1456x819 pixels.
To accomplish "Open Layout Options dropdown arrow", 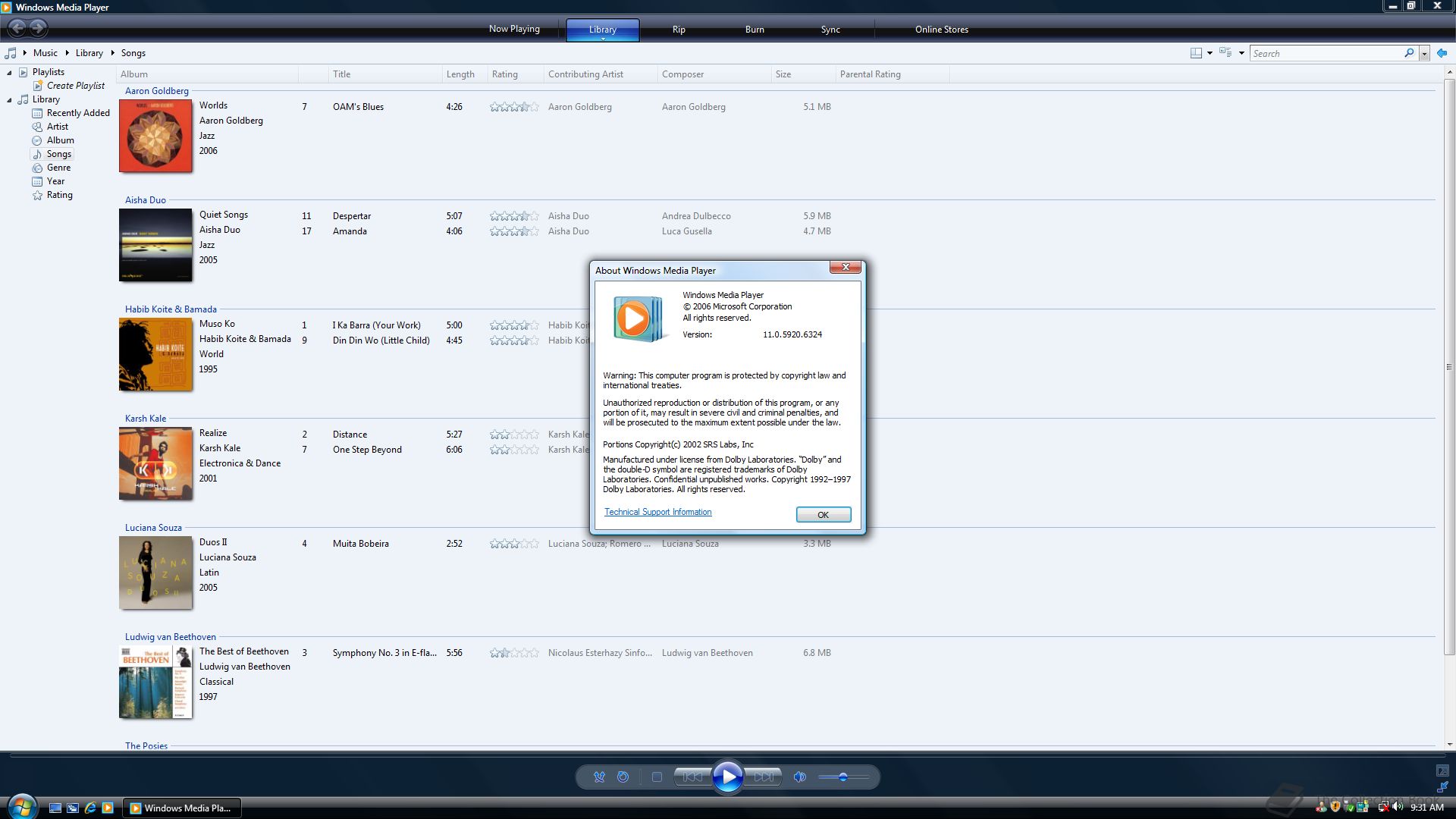I will (1210, 53).
